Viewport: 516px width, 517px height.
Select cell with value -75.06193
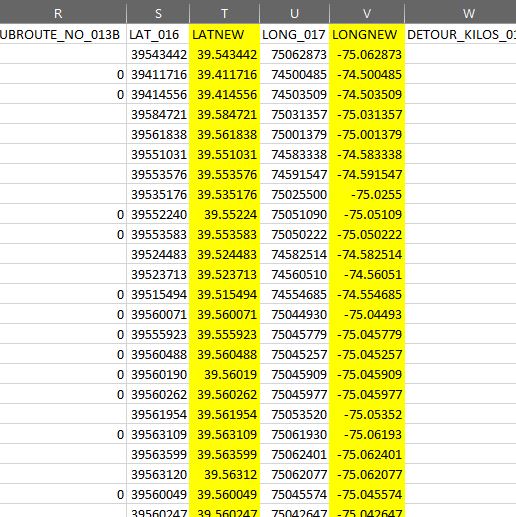367,434
